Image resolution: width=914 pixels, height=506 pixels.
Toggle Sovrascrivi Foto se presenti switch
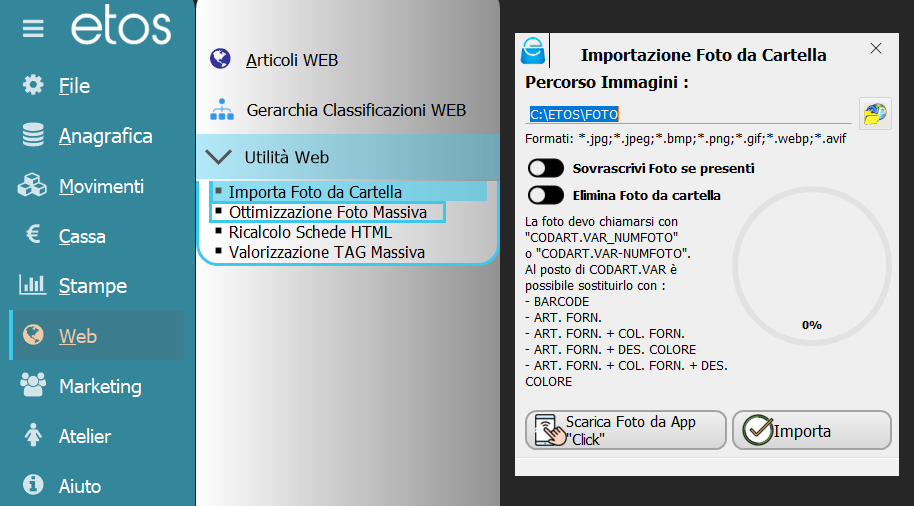(x=546, y=168)
